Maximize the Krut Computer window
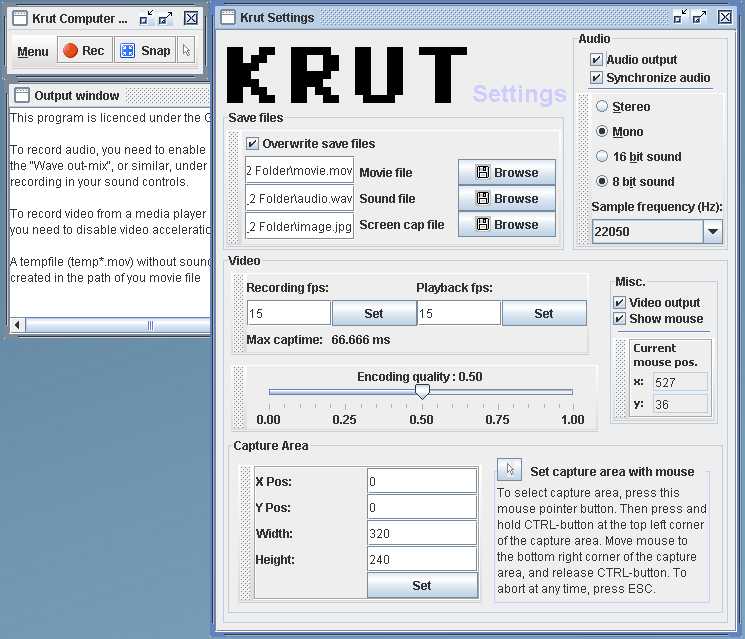745x639 pixels. [165, 18]
